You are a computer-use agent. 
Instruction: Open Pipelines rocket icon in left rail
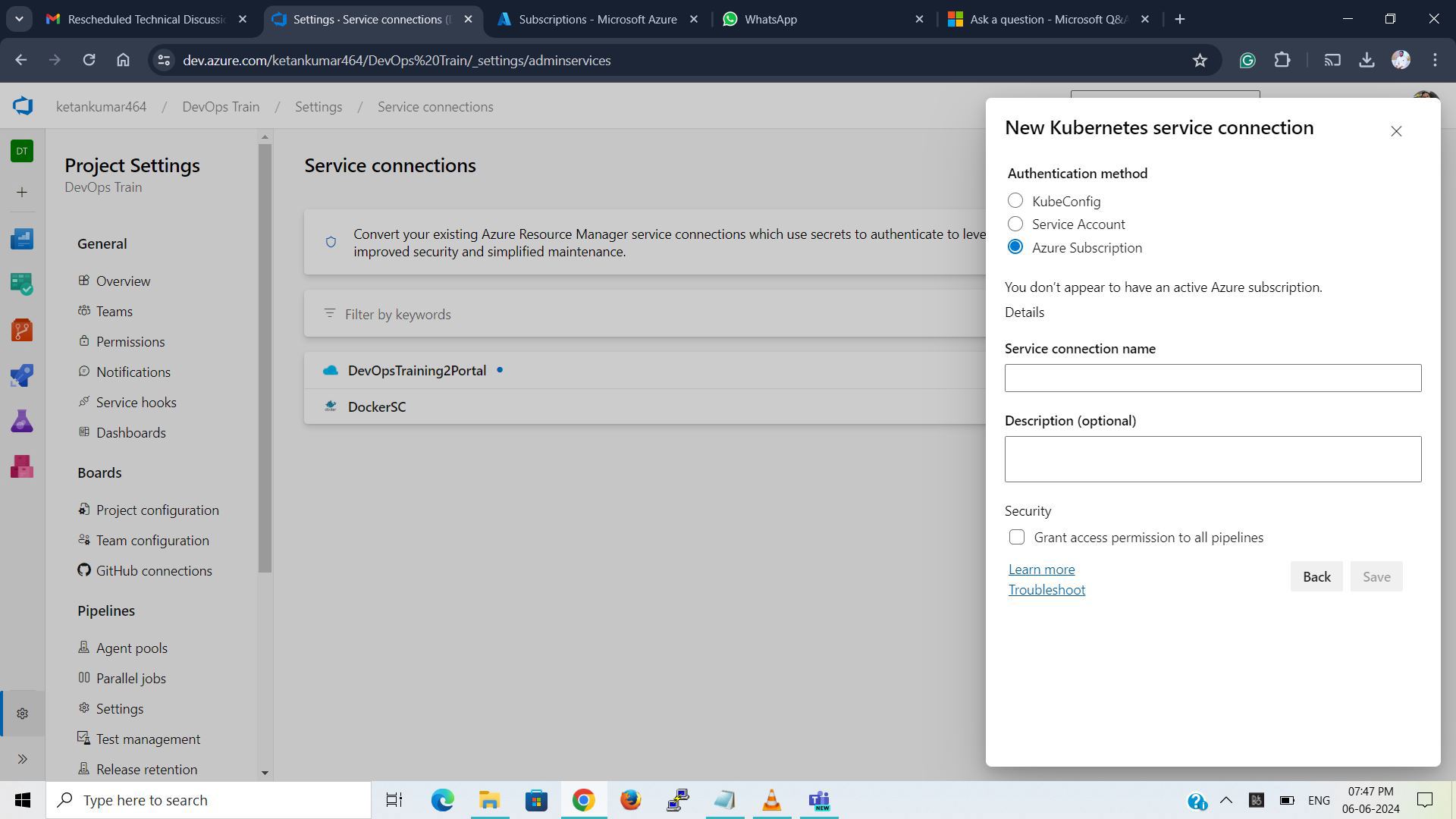click(x=22, y=375)
